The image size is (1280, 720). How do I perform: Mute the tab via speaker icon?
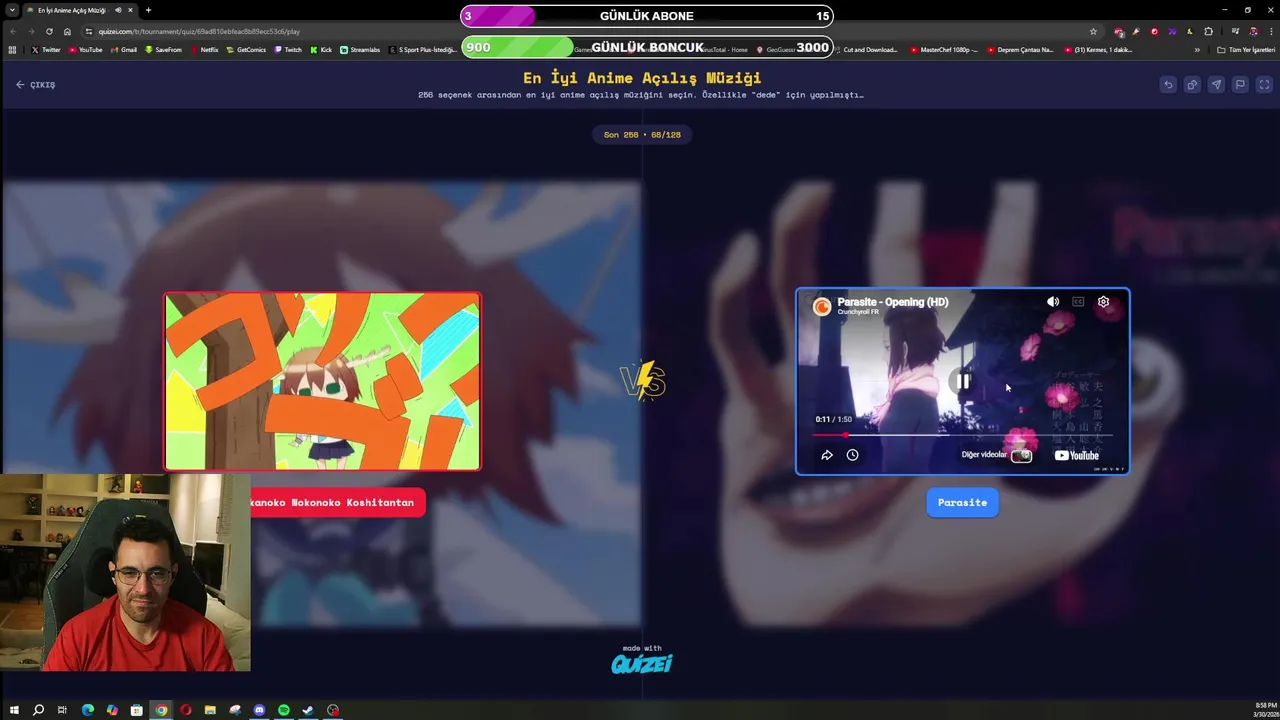coord(118,10)
